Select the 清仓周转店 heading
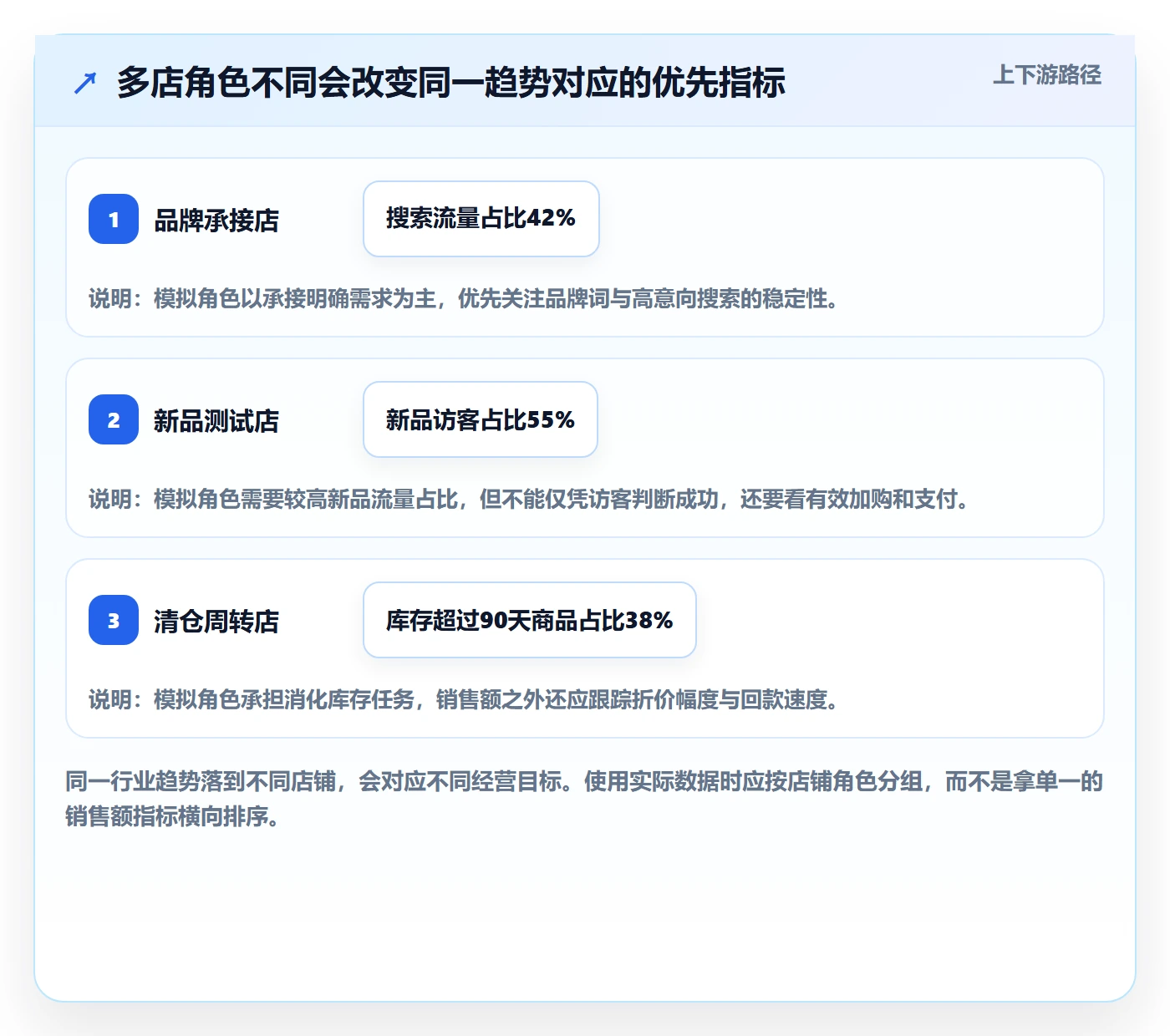This screenshot has height=1036, width=1170. (x=216, y=621)
